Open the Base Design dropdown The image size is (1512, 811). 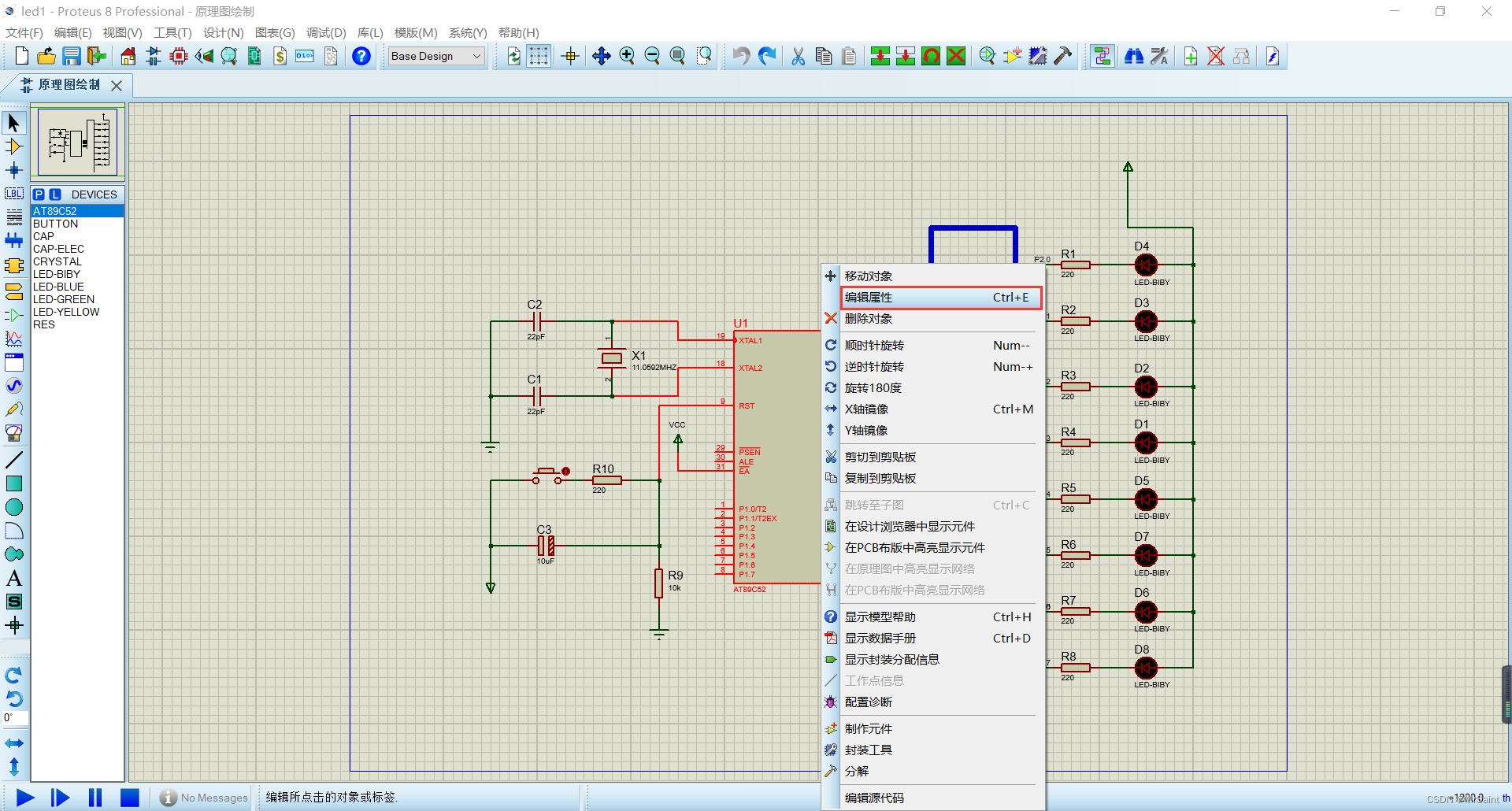click(435, 56)
